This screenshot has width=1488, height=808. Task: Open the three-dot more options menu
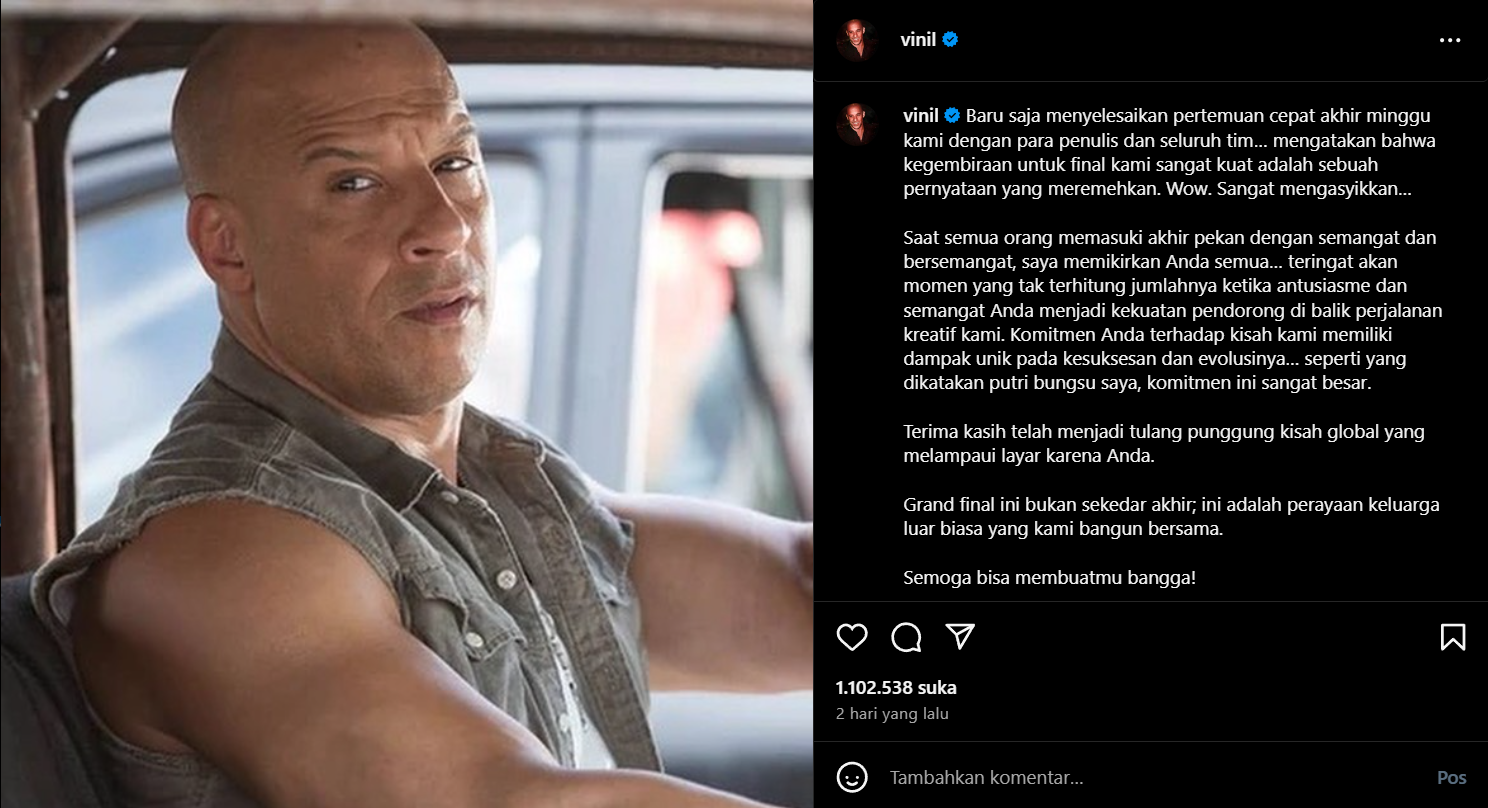tap(1450, 40)
